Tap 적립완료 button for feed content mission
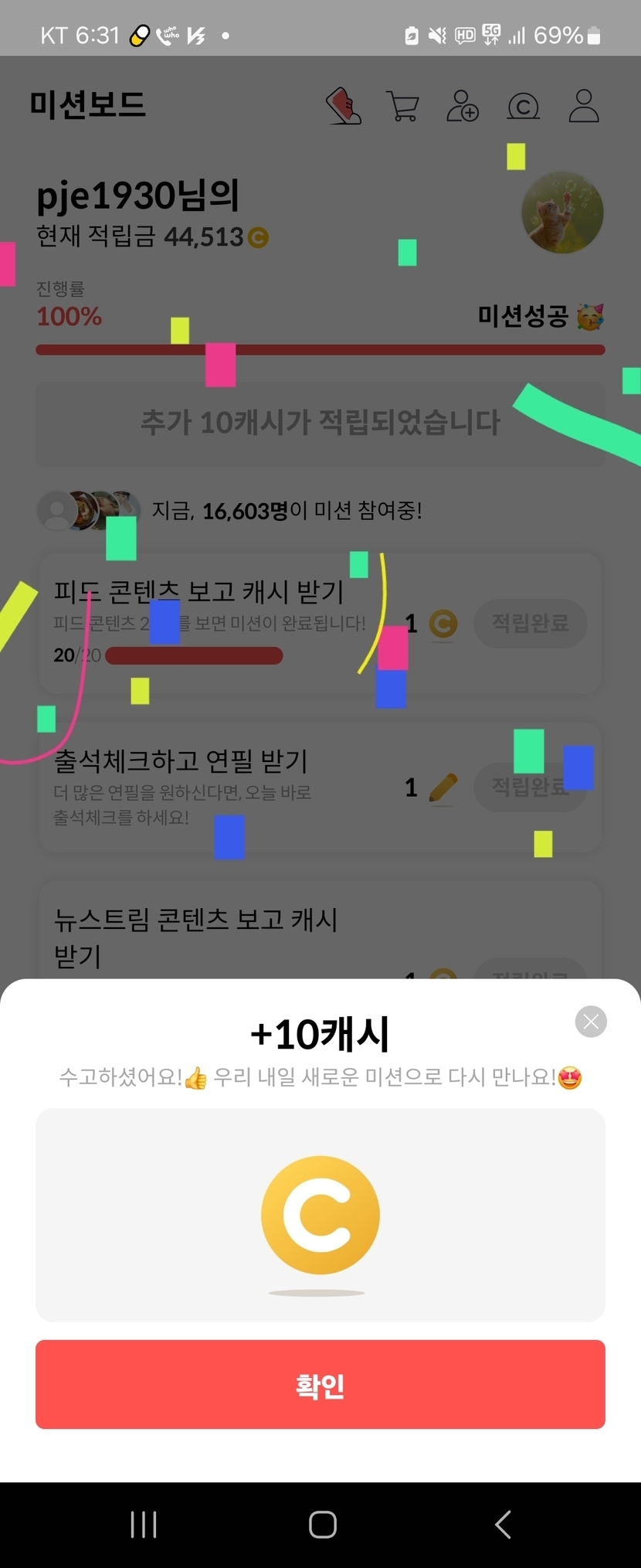 (531, 623)
